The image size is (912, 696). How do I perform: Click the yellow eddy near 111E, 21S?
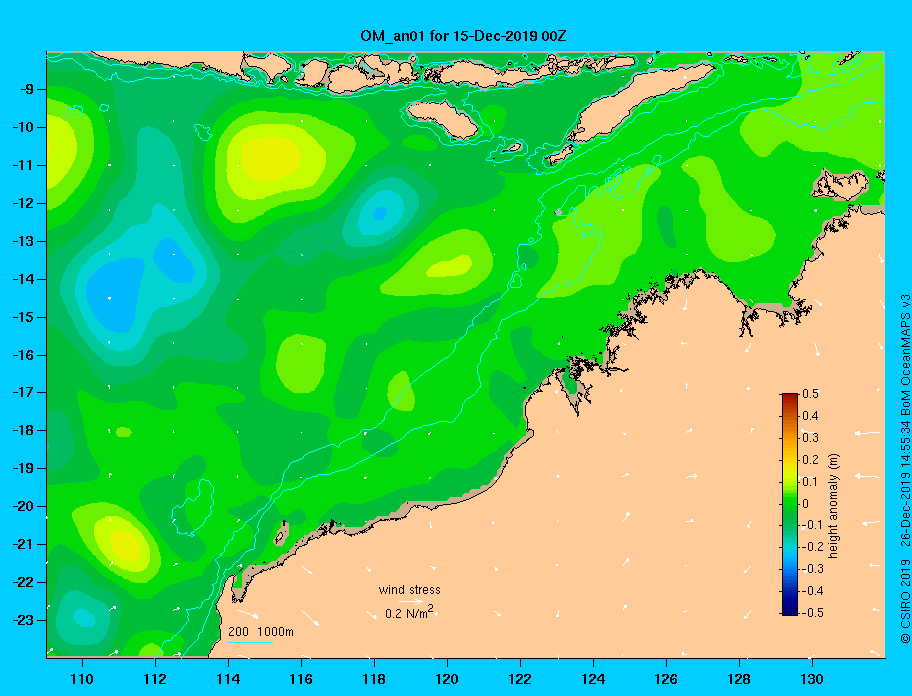click(x=126, y=545)
